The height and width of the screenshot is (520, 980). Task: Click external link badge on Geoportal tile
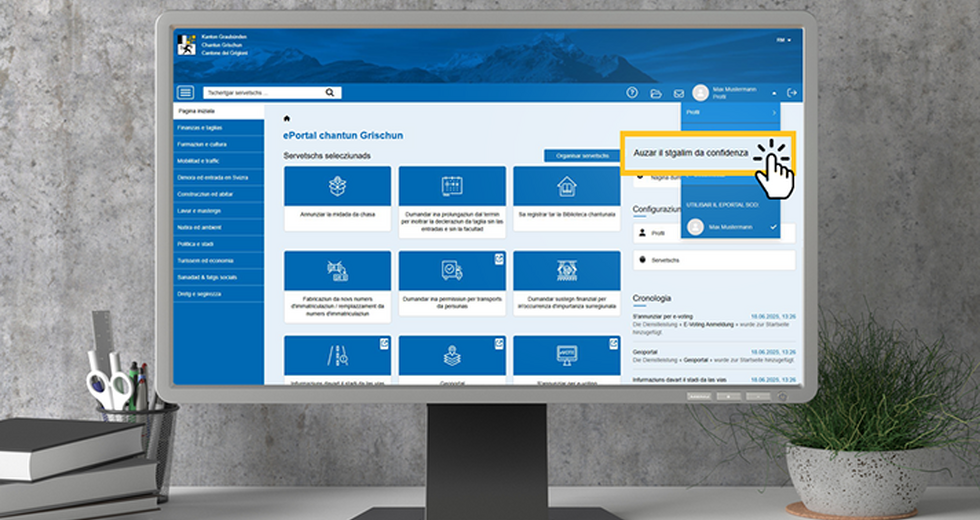[499, 343]
